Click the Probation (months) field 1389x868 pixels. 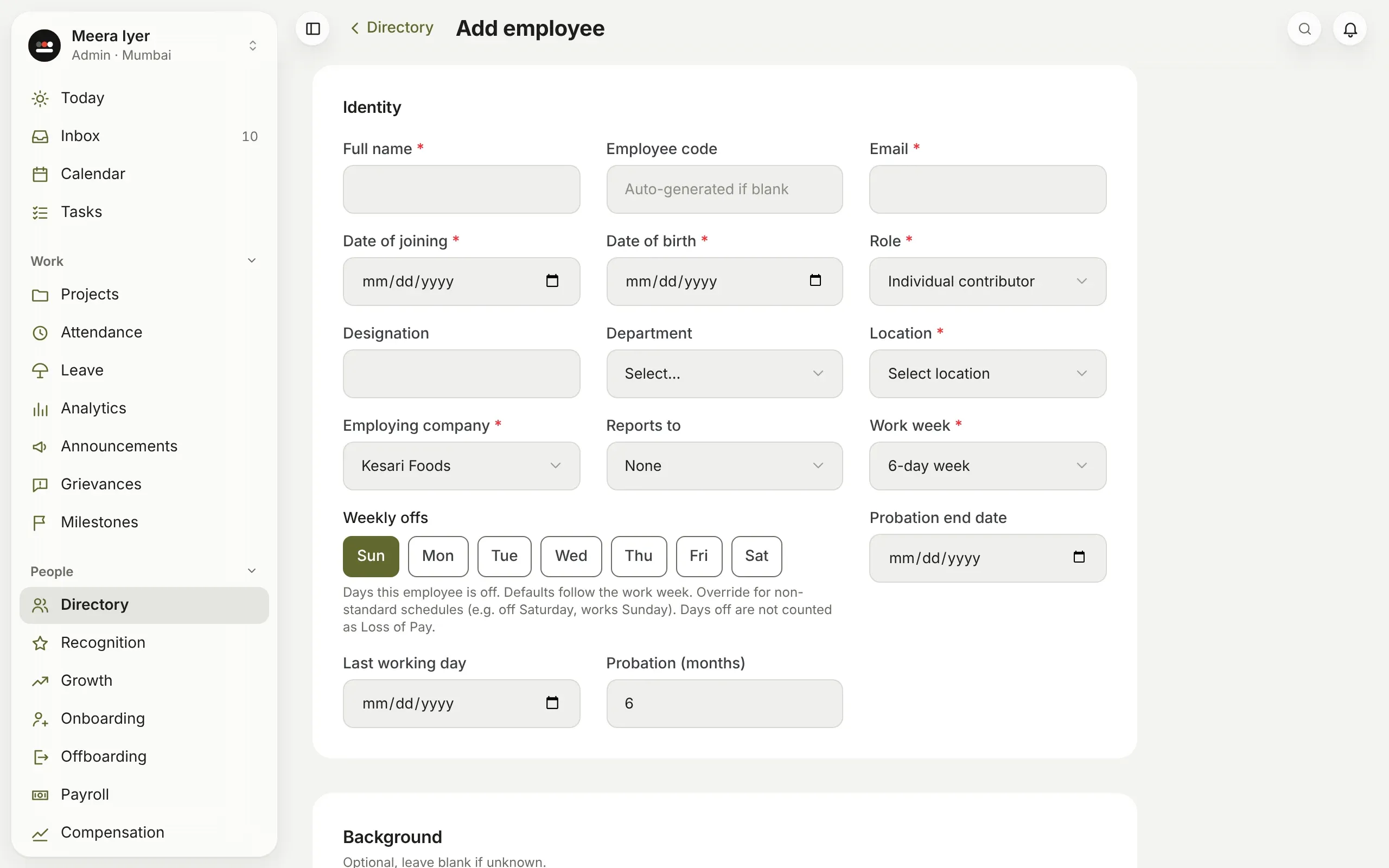(x=724, y=704)
